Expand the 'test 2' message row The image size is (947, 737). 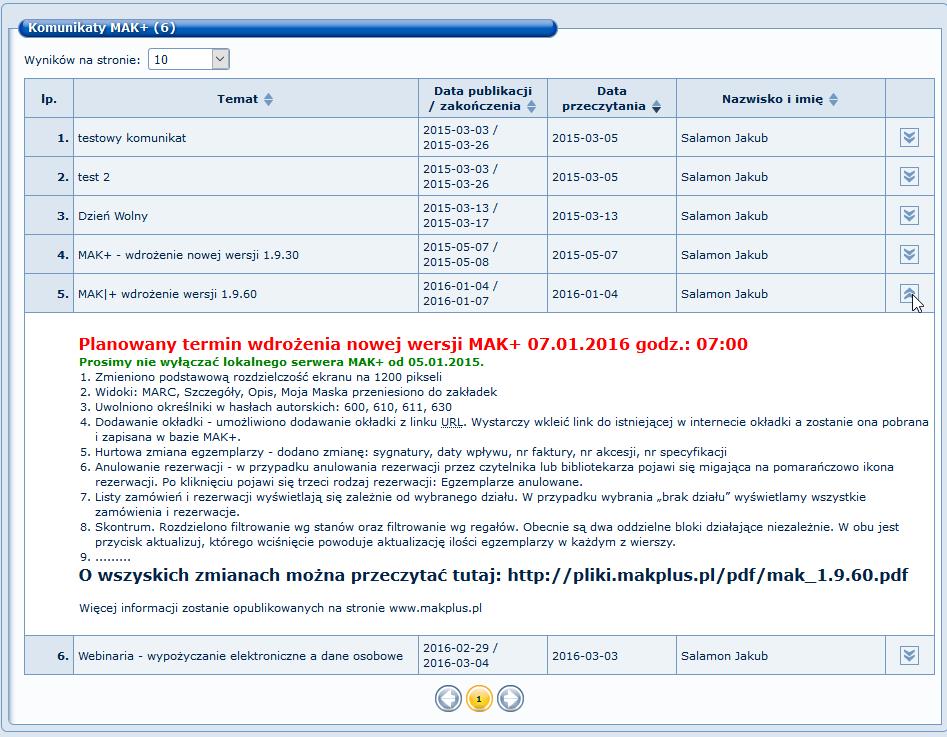909,176
